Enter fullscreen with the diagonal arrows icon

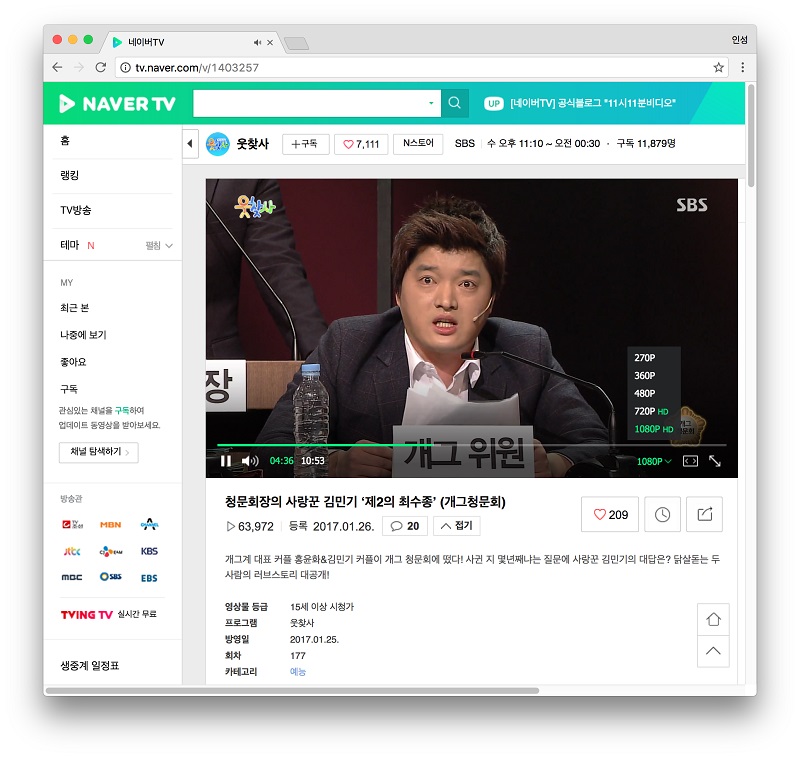[x=715, y=461]
